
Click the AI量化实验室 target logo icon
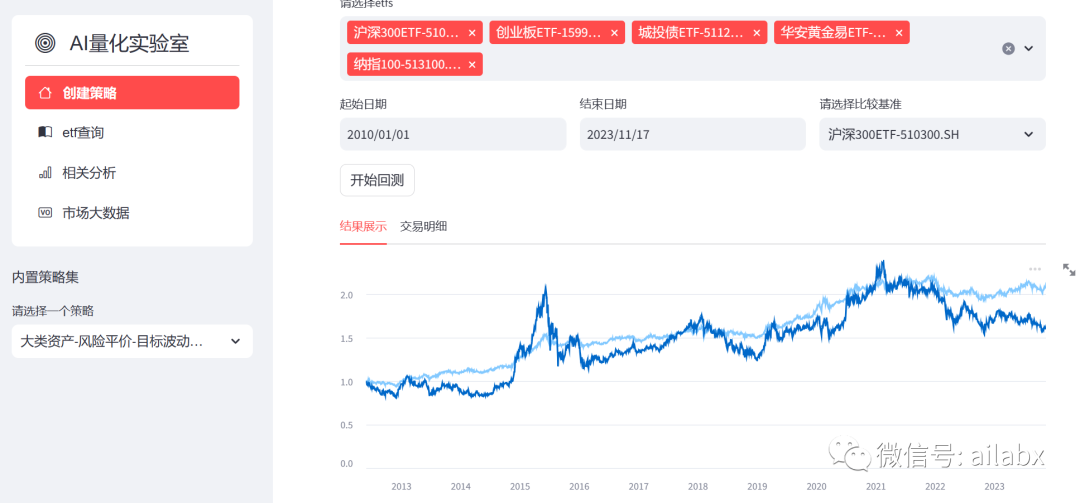click(45, 43)
